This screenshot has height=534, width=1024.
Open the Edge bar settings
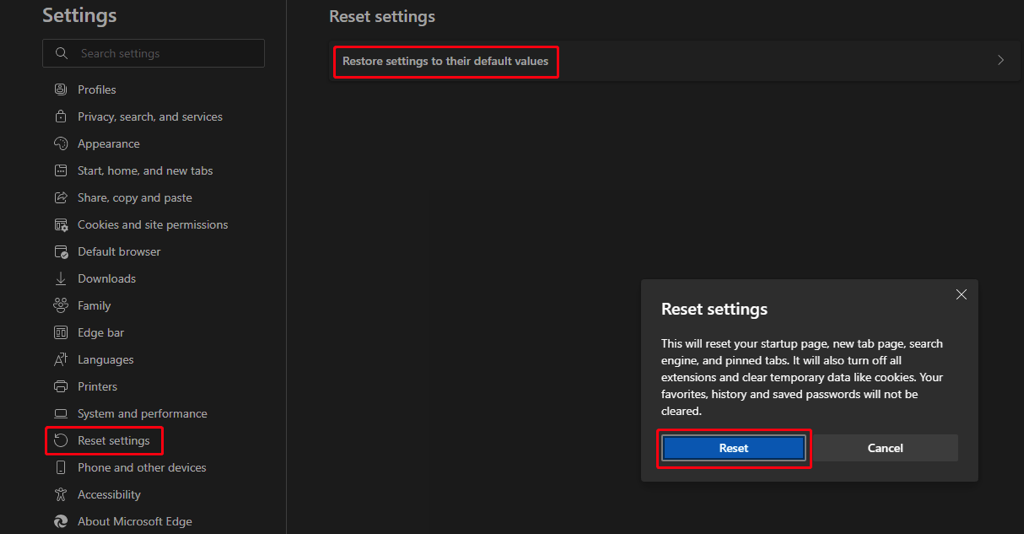click(x=101, y=332)
